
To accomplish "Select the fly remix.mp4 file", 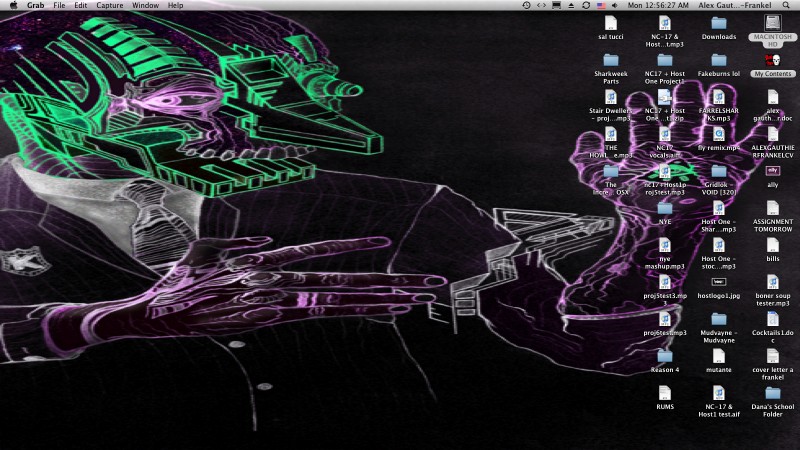I will (x=719, y=134).
